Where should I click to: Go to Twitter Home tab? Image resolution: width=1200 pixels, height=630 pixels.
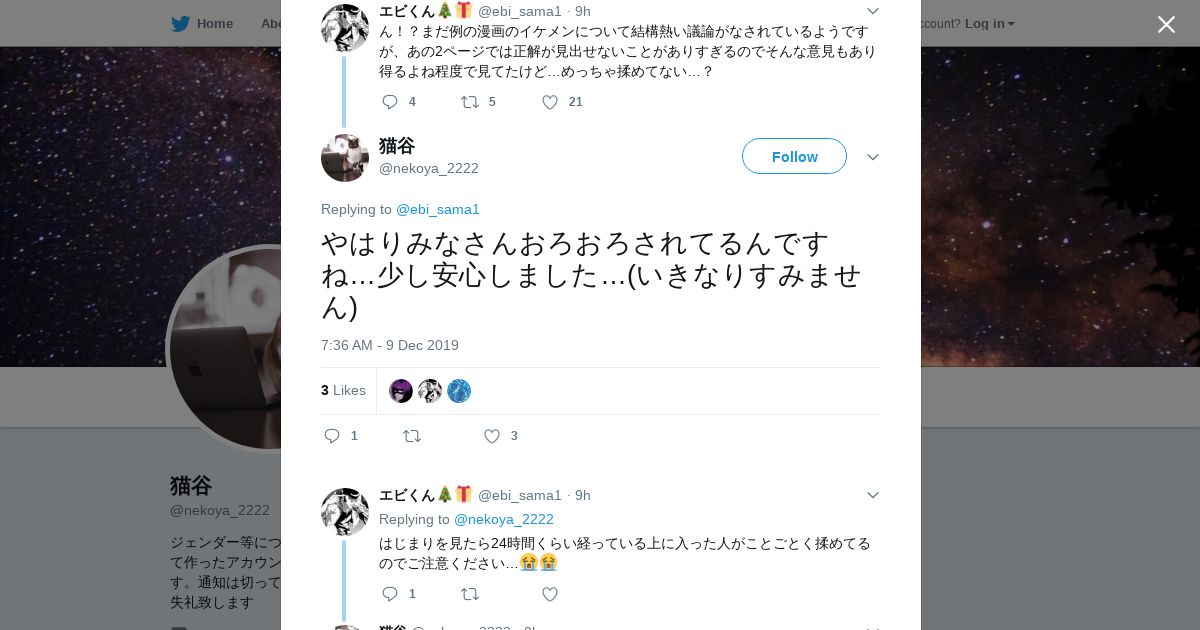coord(202,23)
